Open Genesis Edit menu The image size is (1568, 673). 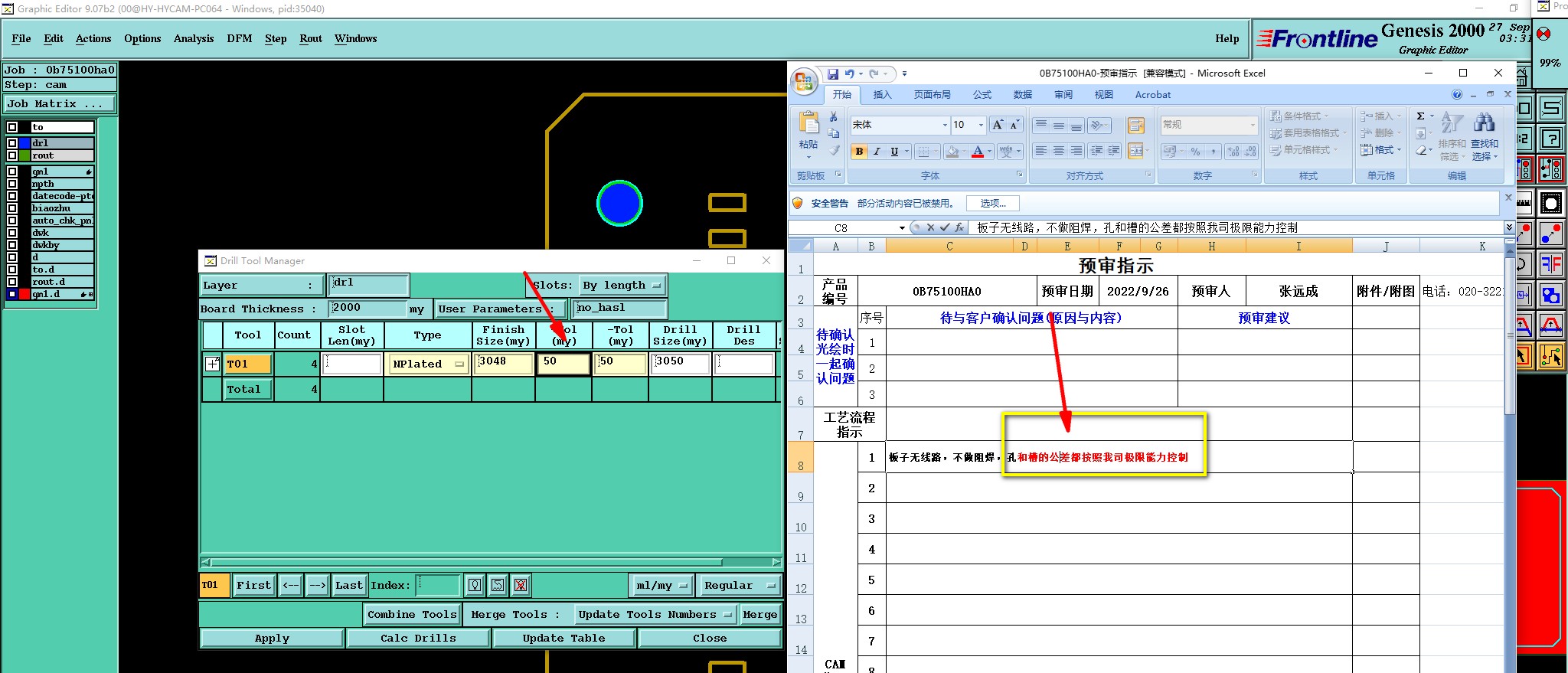coord(54,38)
